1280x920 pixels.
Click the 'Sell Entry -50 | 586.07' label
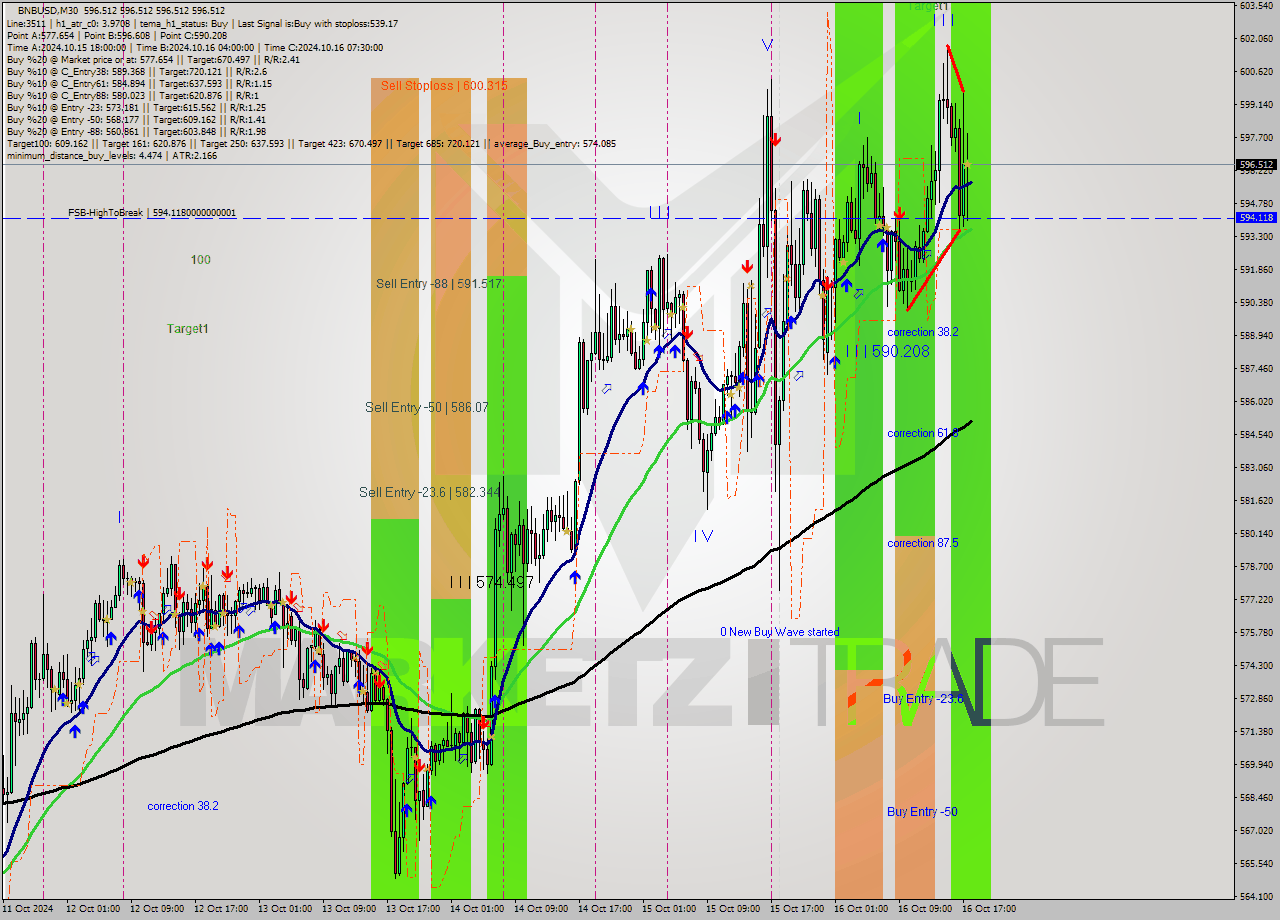[x=427, y=407]
